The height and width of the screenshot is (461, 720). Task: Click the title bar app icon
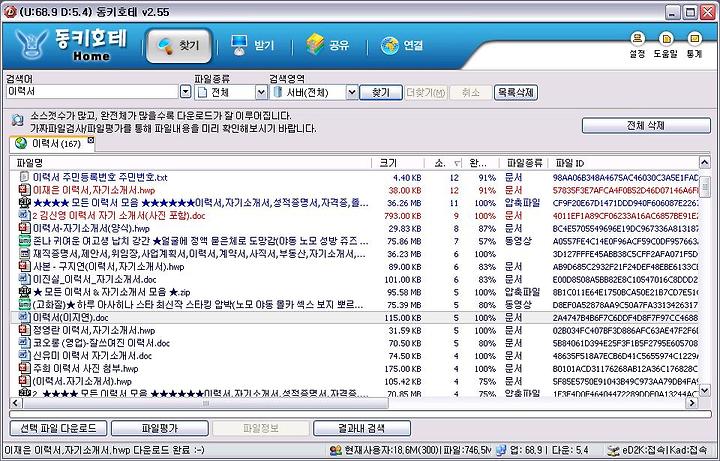tap(9, 12)
